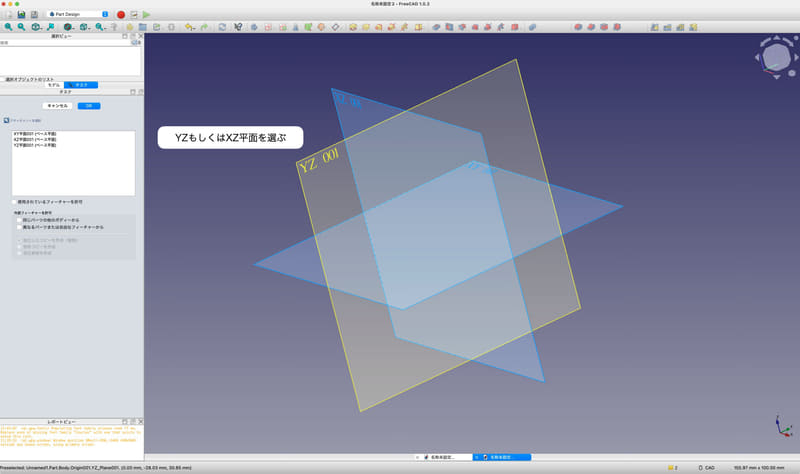Click the Groove feature icon
This screenshot has width=800, height=474.
462,27
